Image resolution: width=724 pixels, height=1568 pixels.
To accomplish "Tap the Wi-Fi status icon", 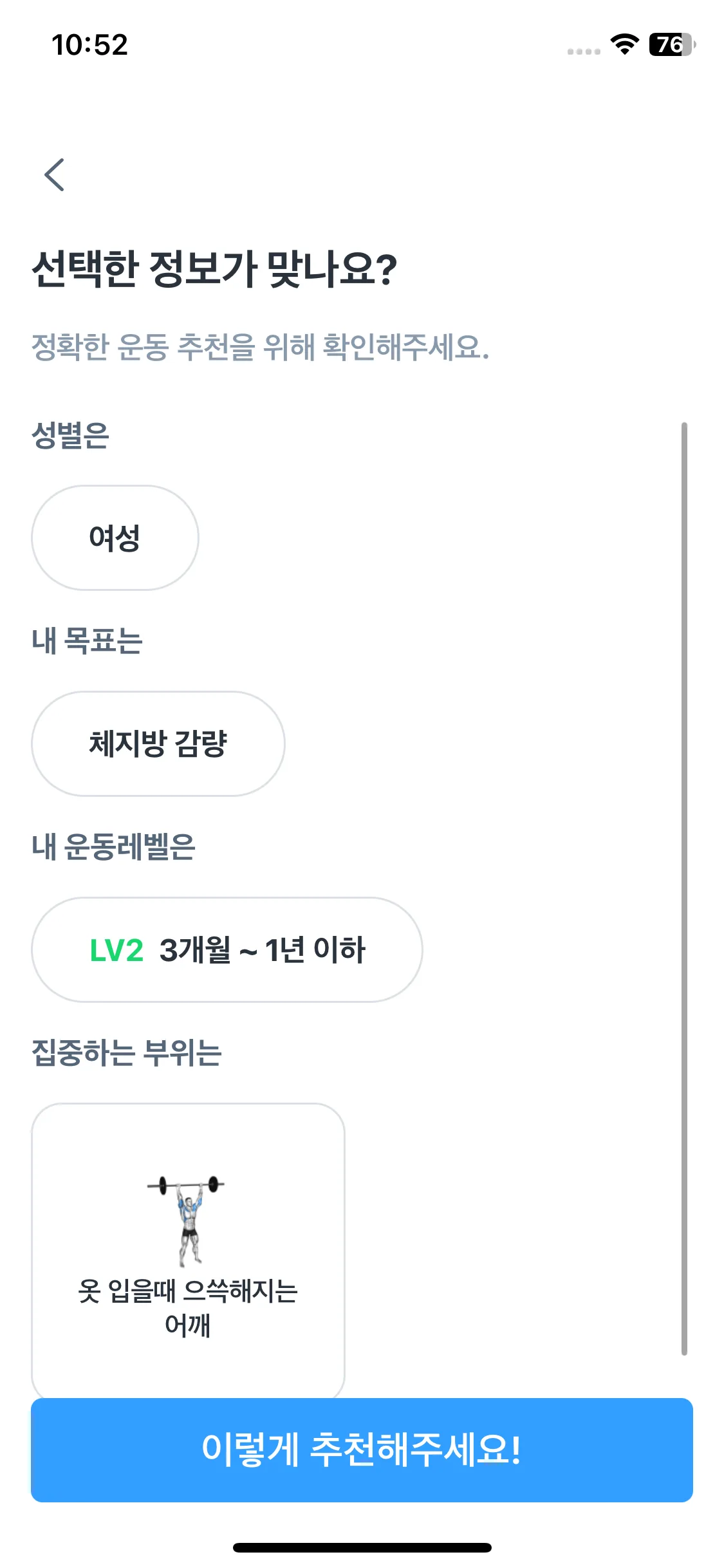I will point(624,44).
